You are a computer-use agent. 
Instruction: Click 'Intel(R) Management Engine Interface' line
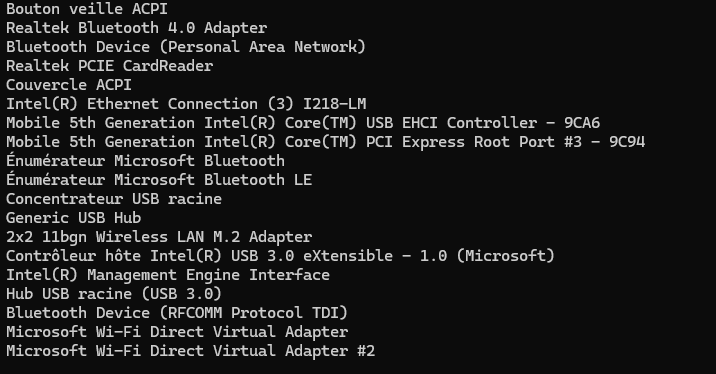tap(168, 275)
